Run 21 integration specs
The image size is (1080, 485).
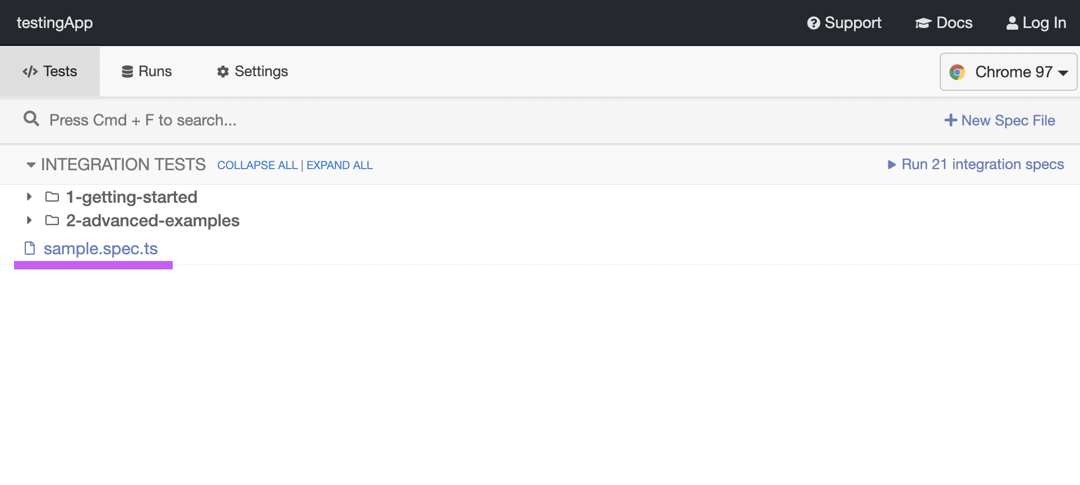pos(976,165)
